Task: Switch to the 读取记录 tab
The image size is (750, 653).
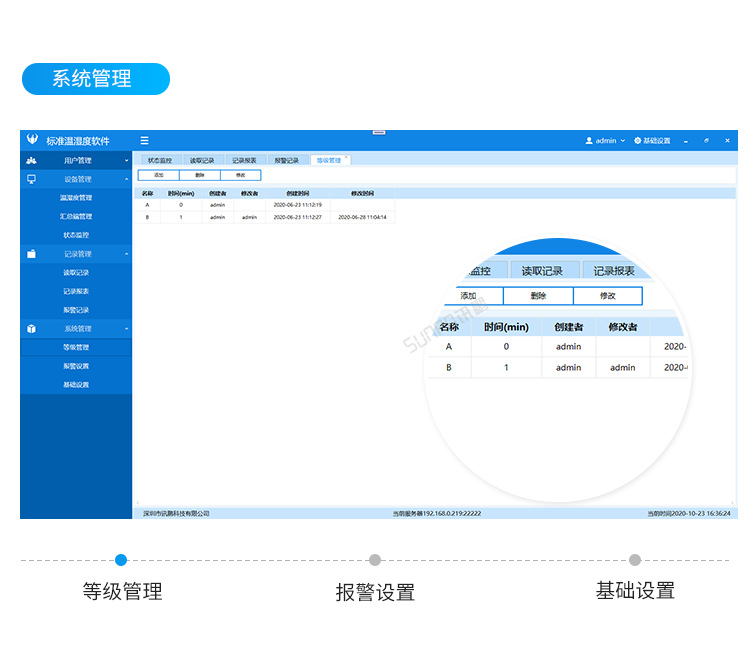Action: click(x=202, y=160)
